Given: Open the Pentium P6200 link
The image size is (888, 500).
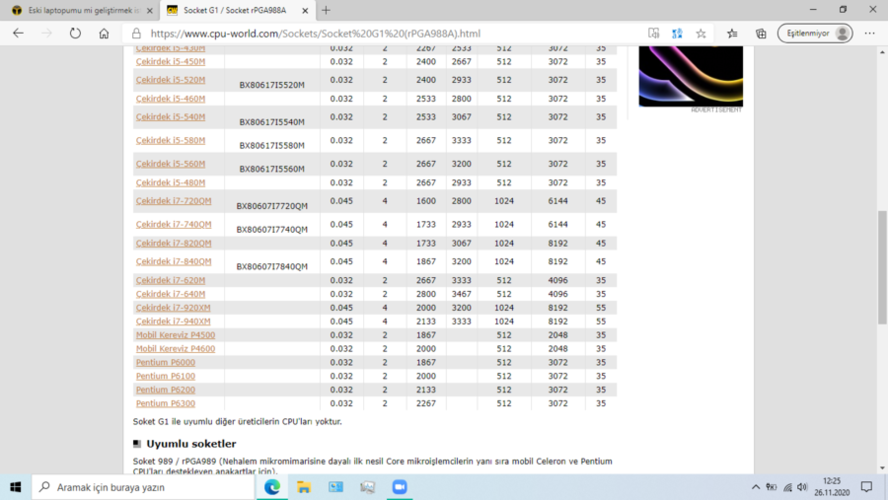Looking at the screenshot, I should [165, 390].
